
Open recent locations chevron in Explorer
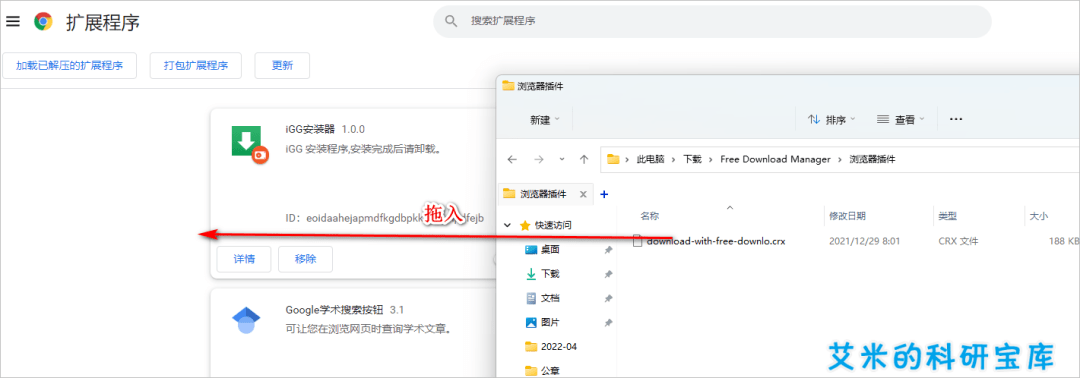click(562, 159)
